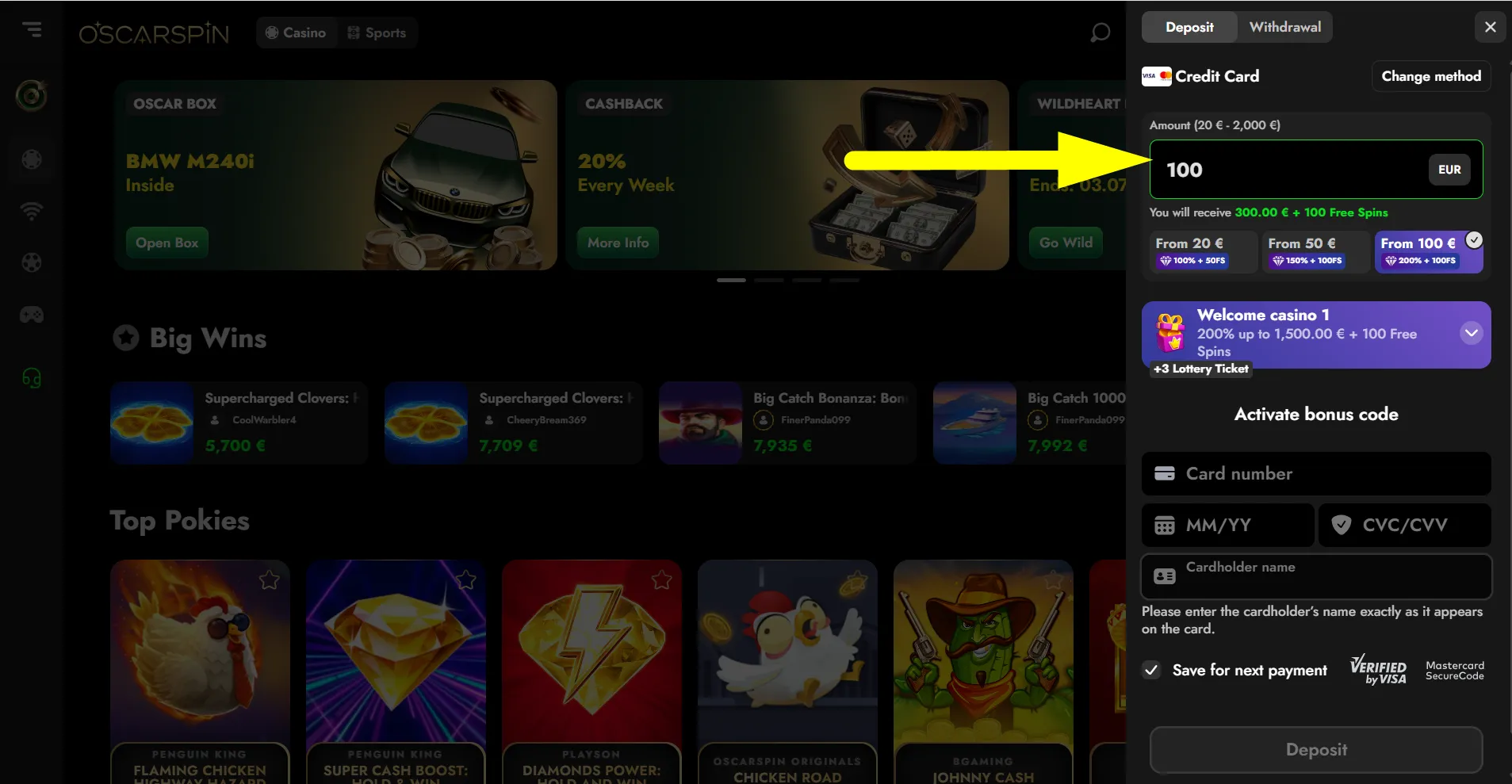Open Supercharged Clovers win by CoolWarbler4
Image resolution: width=1512 pixels, height=784 pixels.
point(239,423)
